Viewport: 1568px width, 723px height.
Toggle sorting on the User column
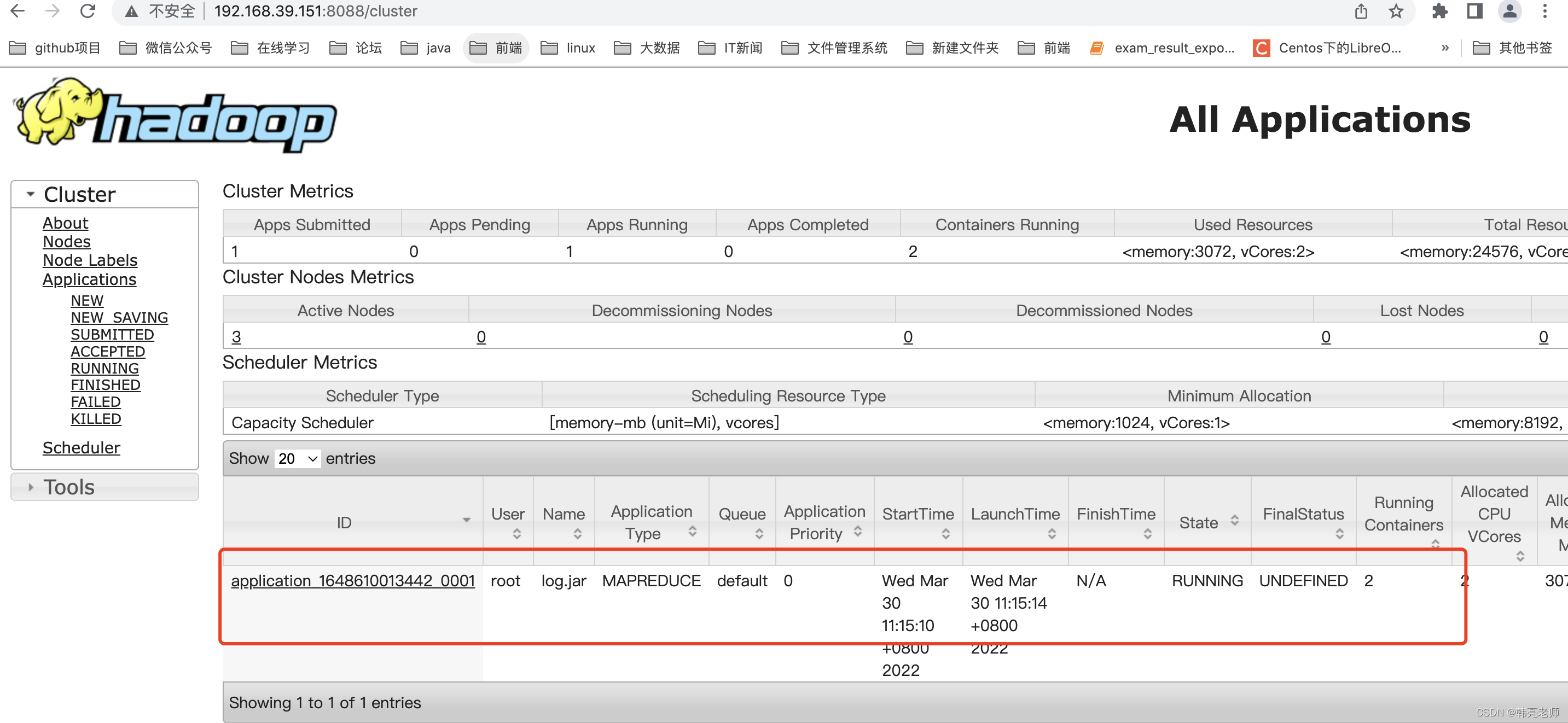point(516,534)
